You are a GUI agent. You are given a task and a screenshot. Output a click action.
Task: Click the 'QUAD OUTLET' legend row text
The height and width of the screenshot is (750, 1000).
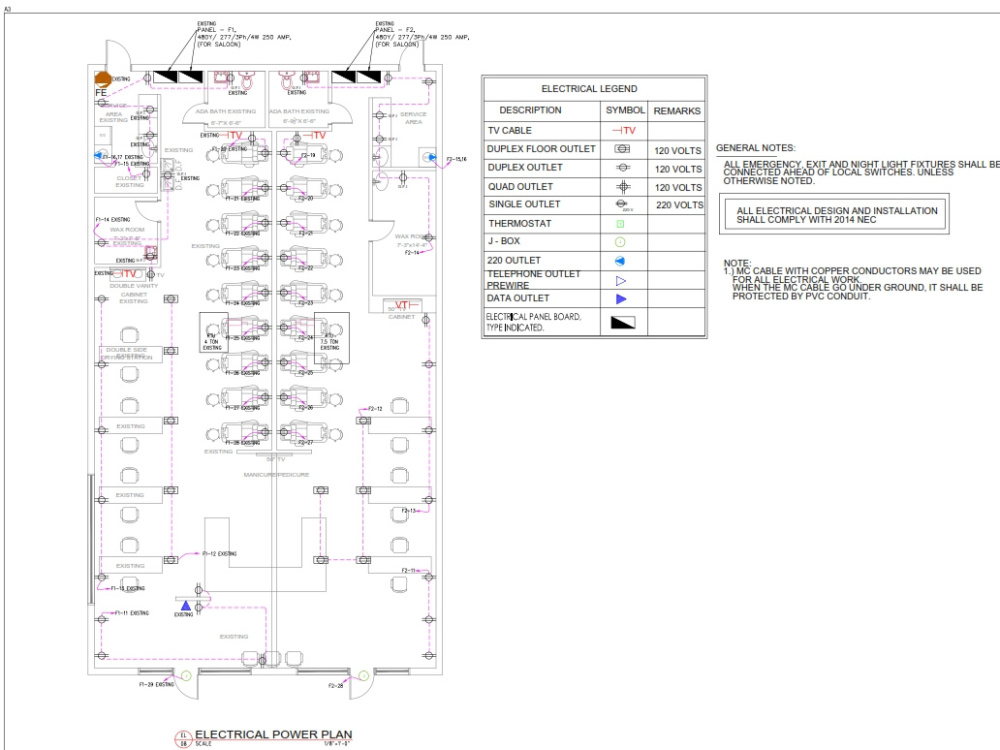(520, 186)
